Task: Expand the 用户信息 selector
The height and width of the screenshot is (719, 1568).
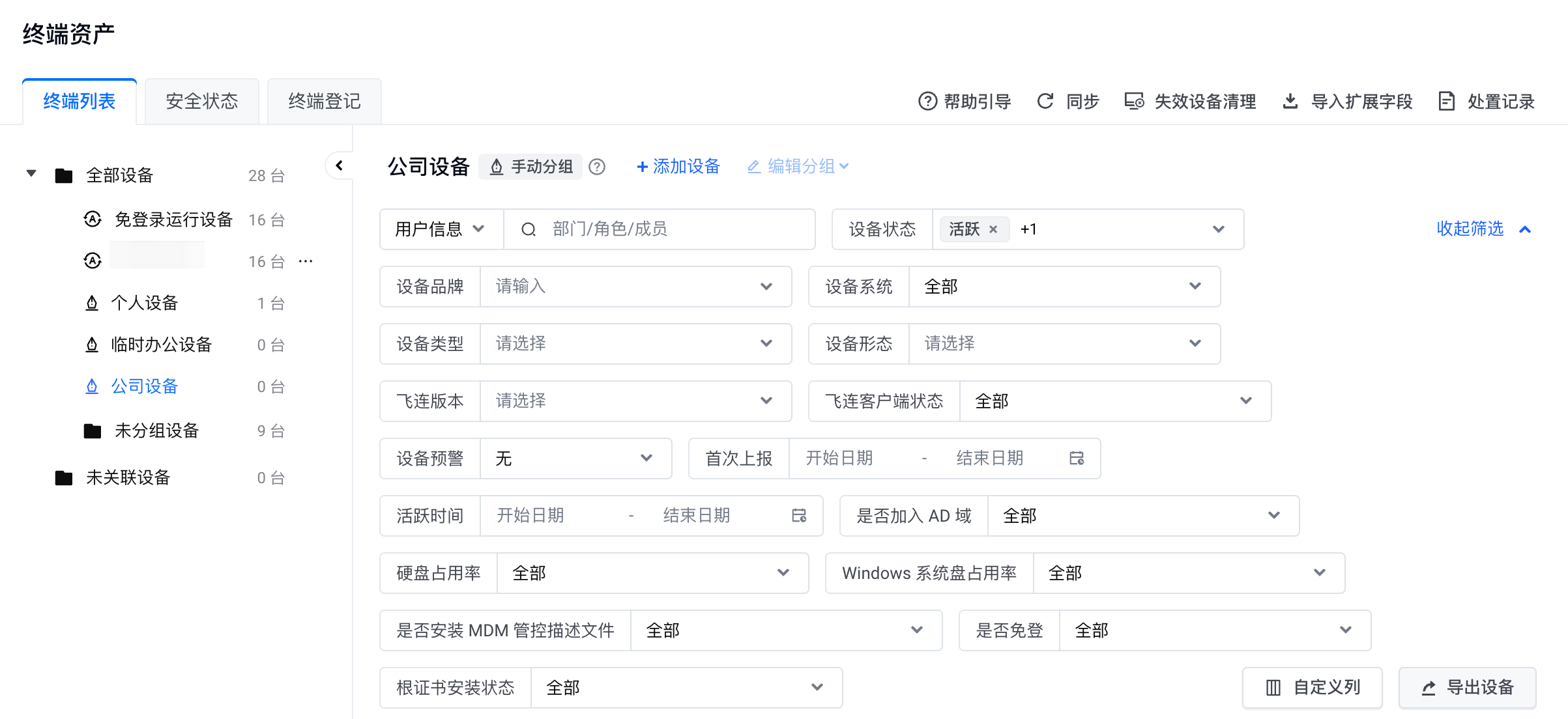Action: [441, 229]
